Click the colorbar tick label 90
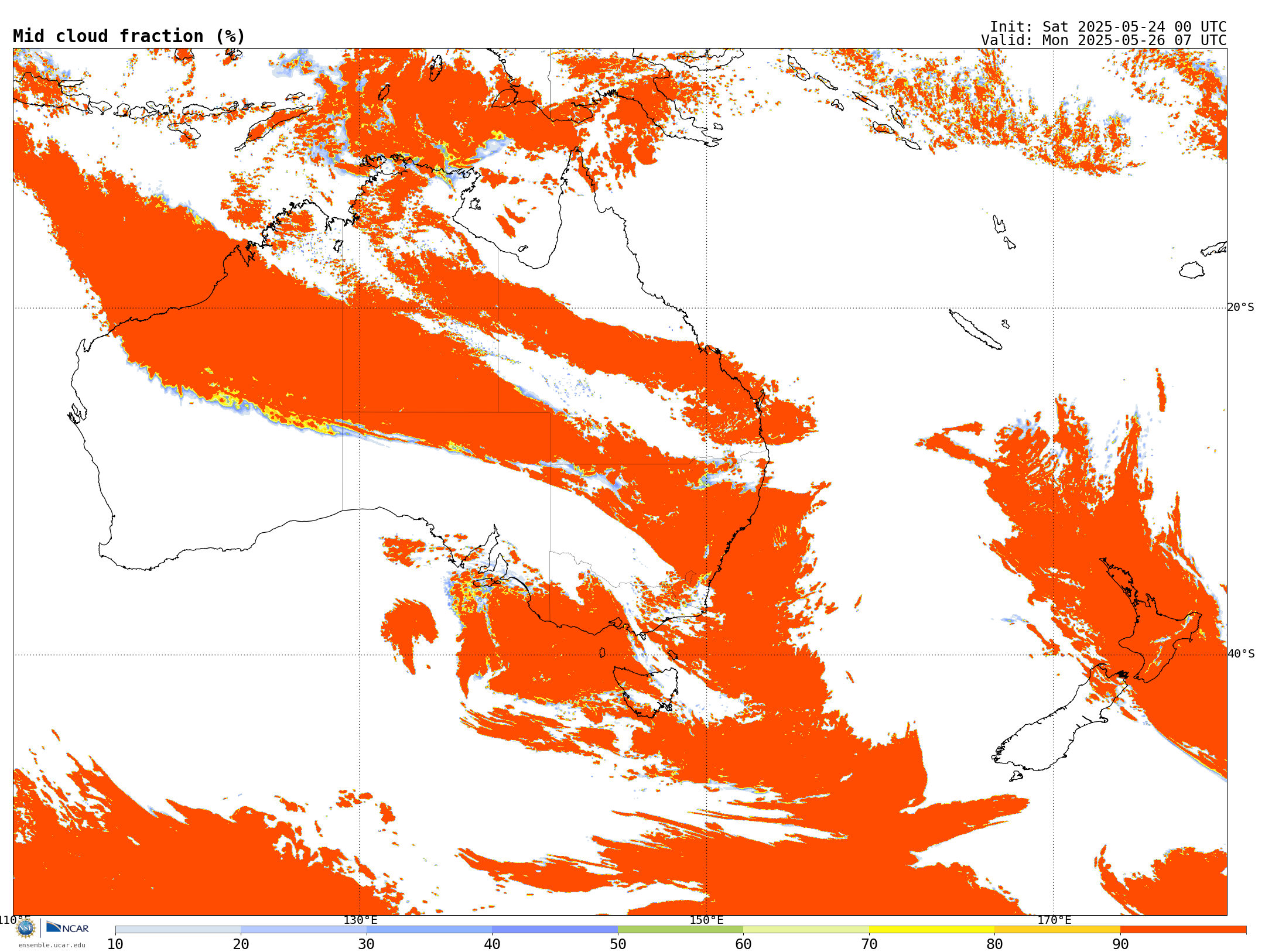1265x952 pixels. click(1120, 944)
